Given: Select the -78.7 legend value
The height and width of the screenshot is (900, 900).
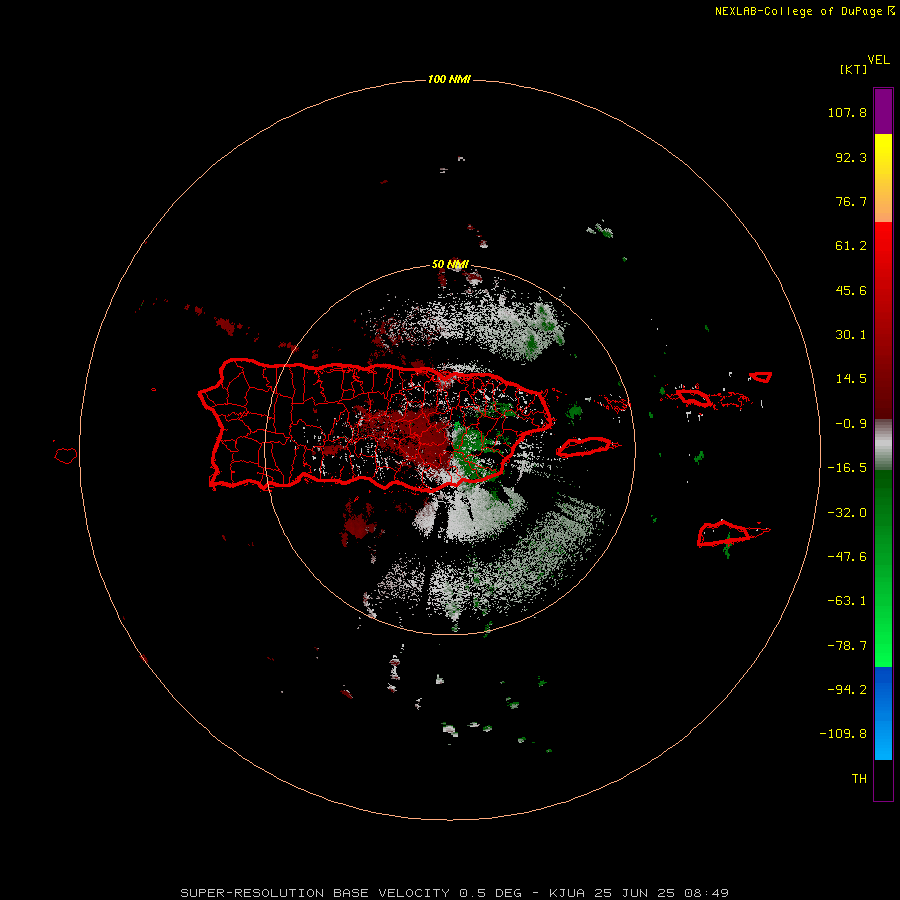Looking at the screenshot, I should pyautogui.click(x=847, y=646).
